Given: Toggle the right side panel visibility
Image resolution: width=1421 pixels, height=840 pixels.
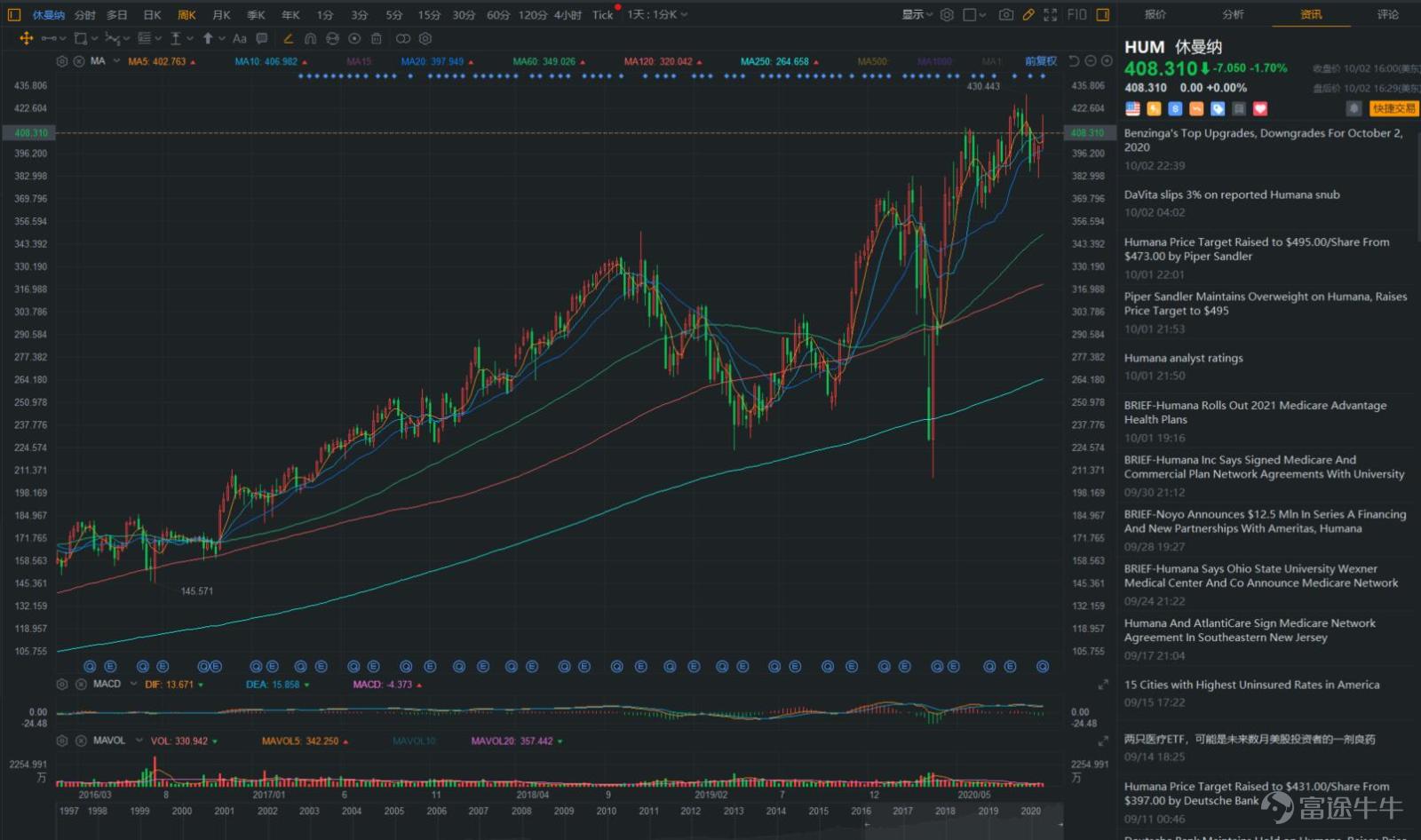Looking at the screenshot, I should [x=1102, y=14].
